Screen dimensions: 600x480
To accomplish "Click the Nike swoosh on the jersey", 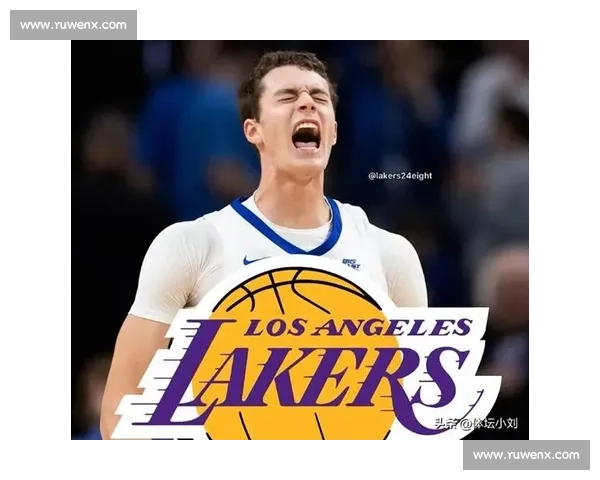I will (256, 260).
